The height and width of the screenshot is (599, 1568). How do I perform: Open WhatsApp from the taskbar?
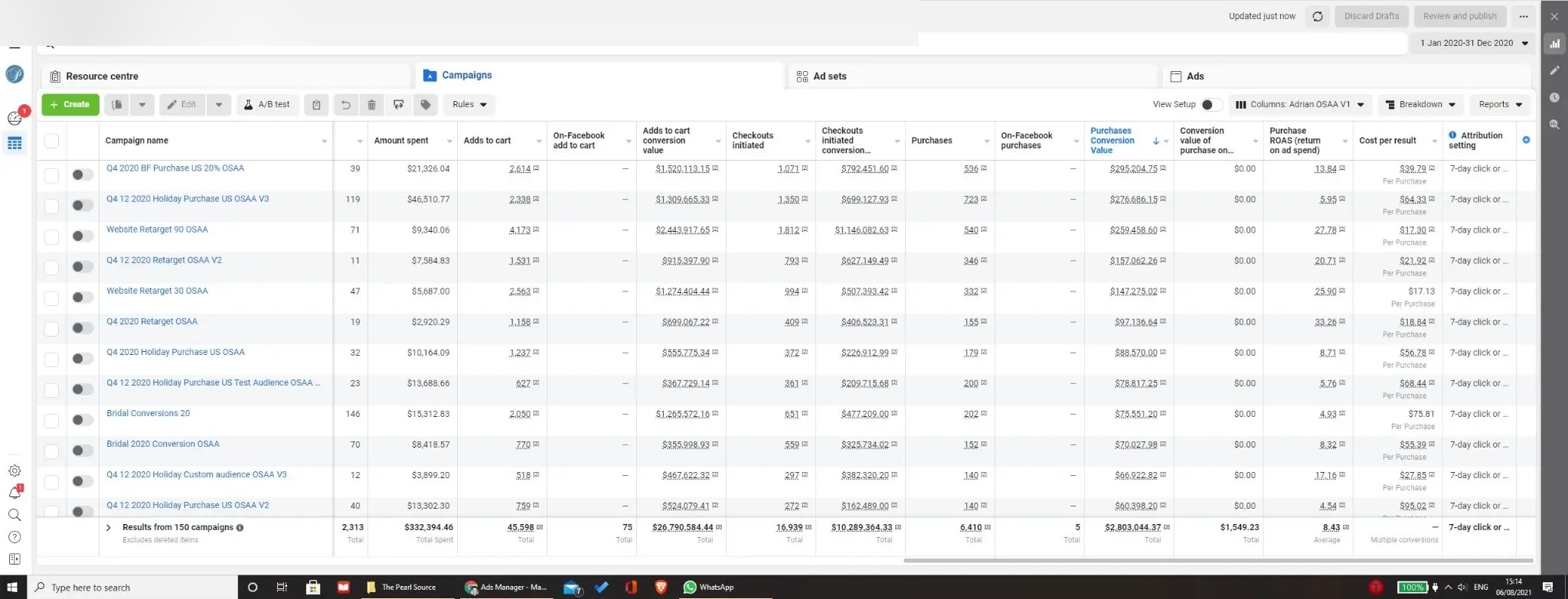click(x=708, y=587)
